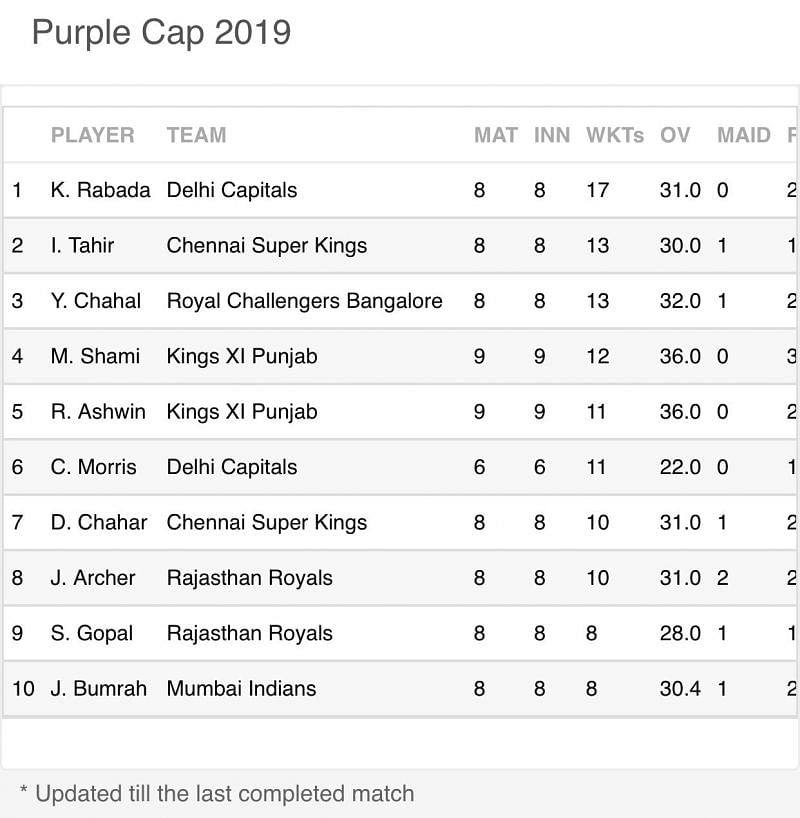Viewport: 800px width, 818px height.
Task: Select C. Morris in the list
Action: click(94, 467)
